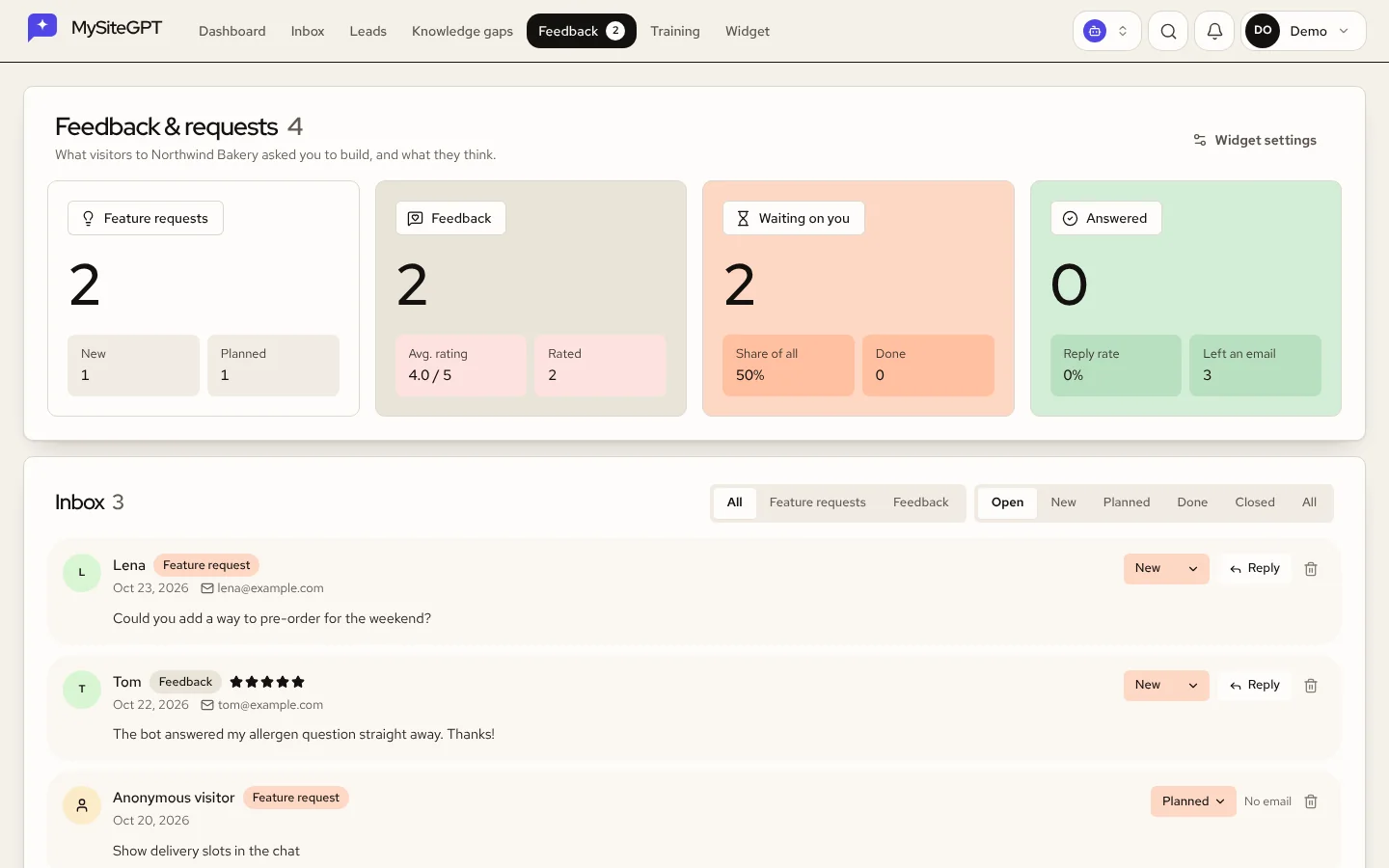Show only Done status items
The height and width of the screenshot is (868, 1389).
[x=1192, y=502]
